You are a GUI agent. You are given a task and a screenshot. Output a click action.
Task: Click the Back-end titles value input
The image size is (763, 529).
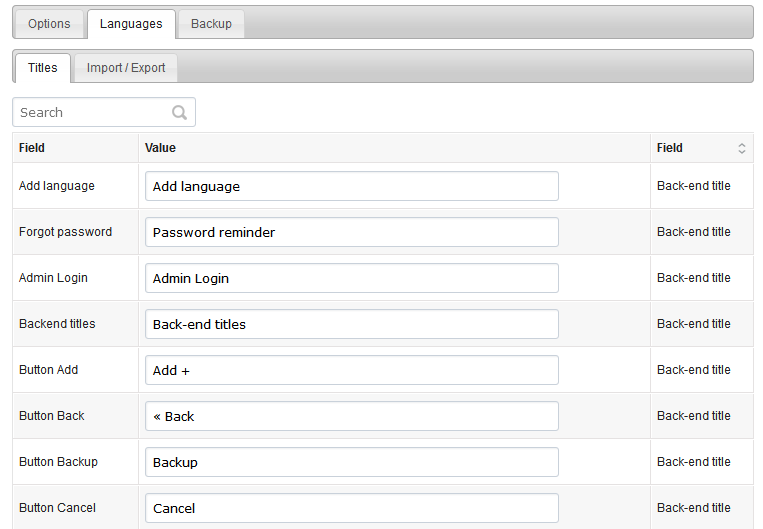click(351, 324)
